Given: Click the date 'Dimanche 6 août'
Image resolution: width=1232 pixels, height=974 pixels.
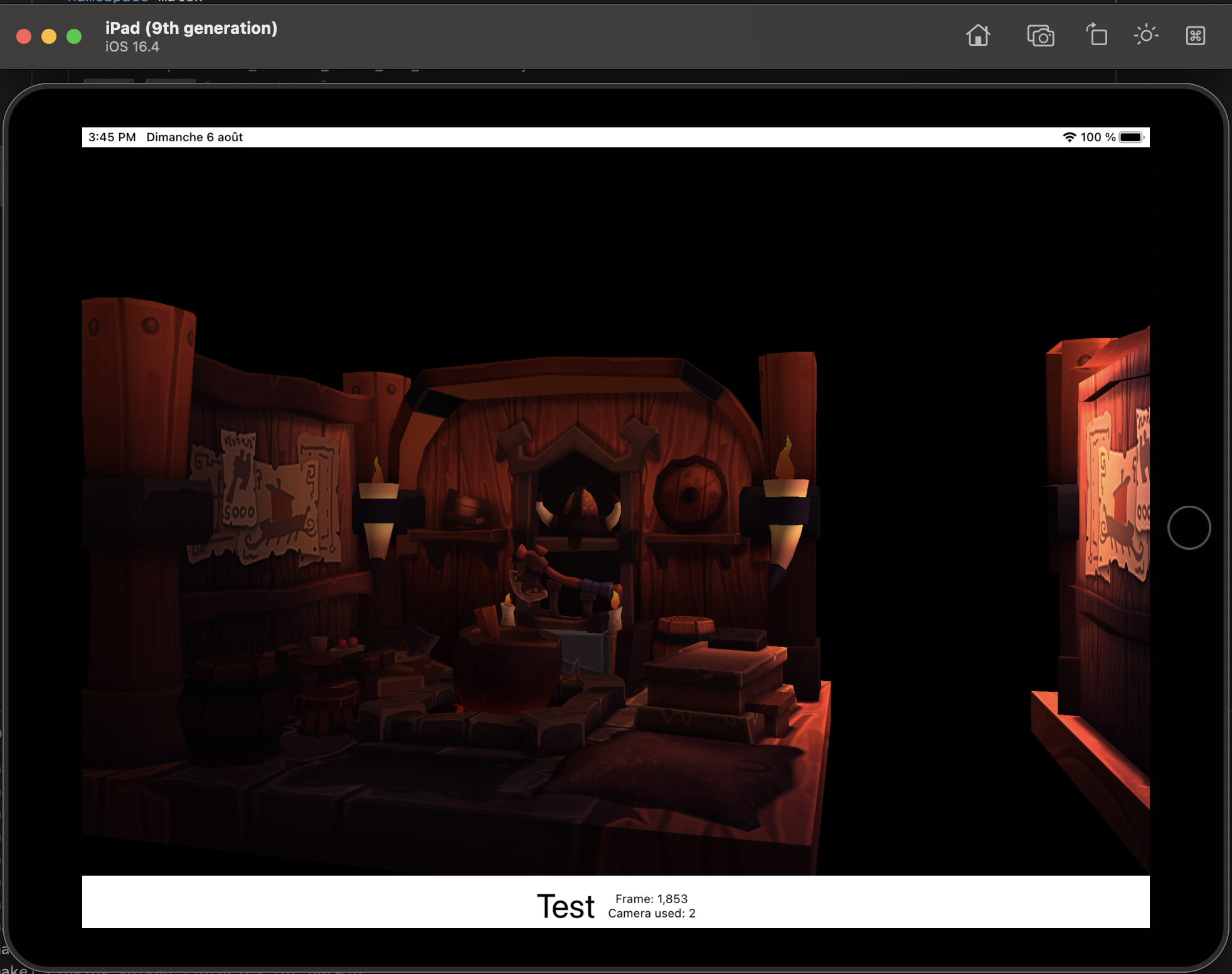Looking at the screenshot, I should click(x=194, y=137).
